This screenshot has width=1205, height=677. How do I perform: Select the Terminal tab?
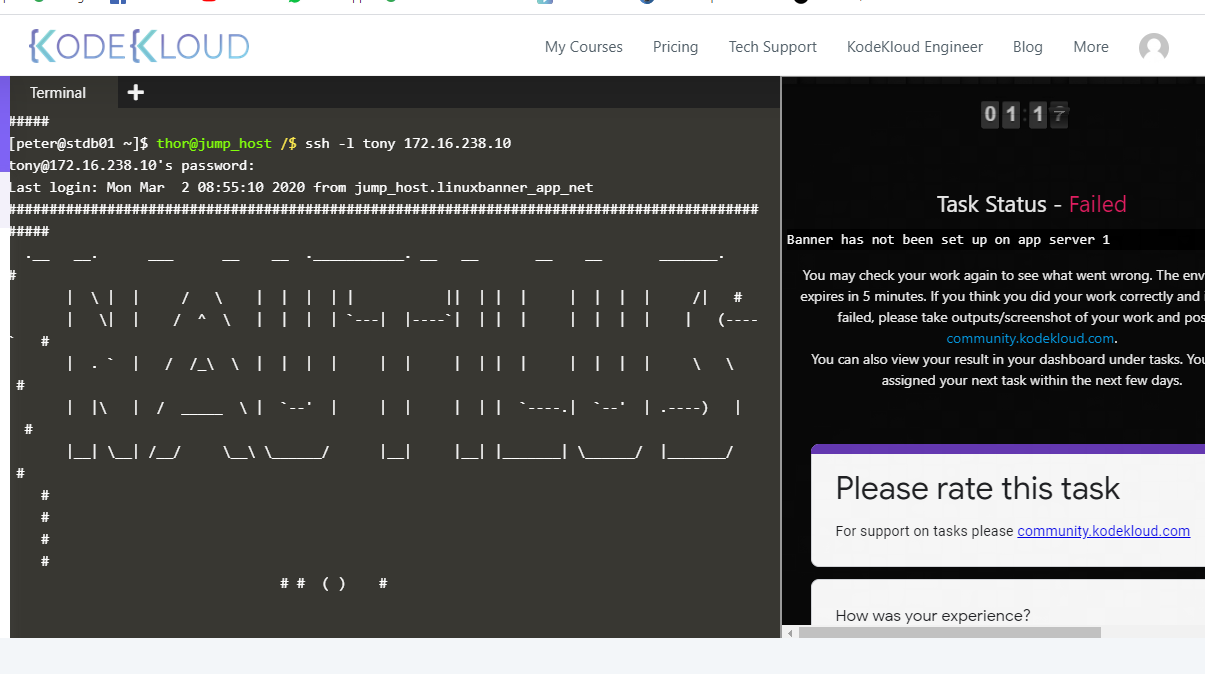tap(58, 92)
